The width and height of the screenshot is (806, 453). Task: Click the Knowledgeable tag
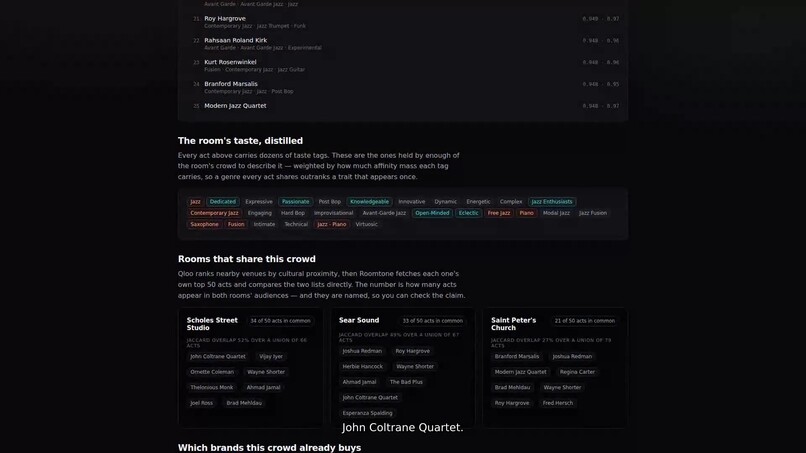(x=369, y=202)
